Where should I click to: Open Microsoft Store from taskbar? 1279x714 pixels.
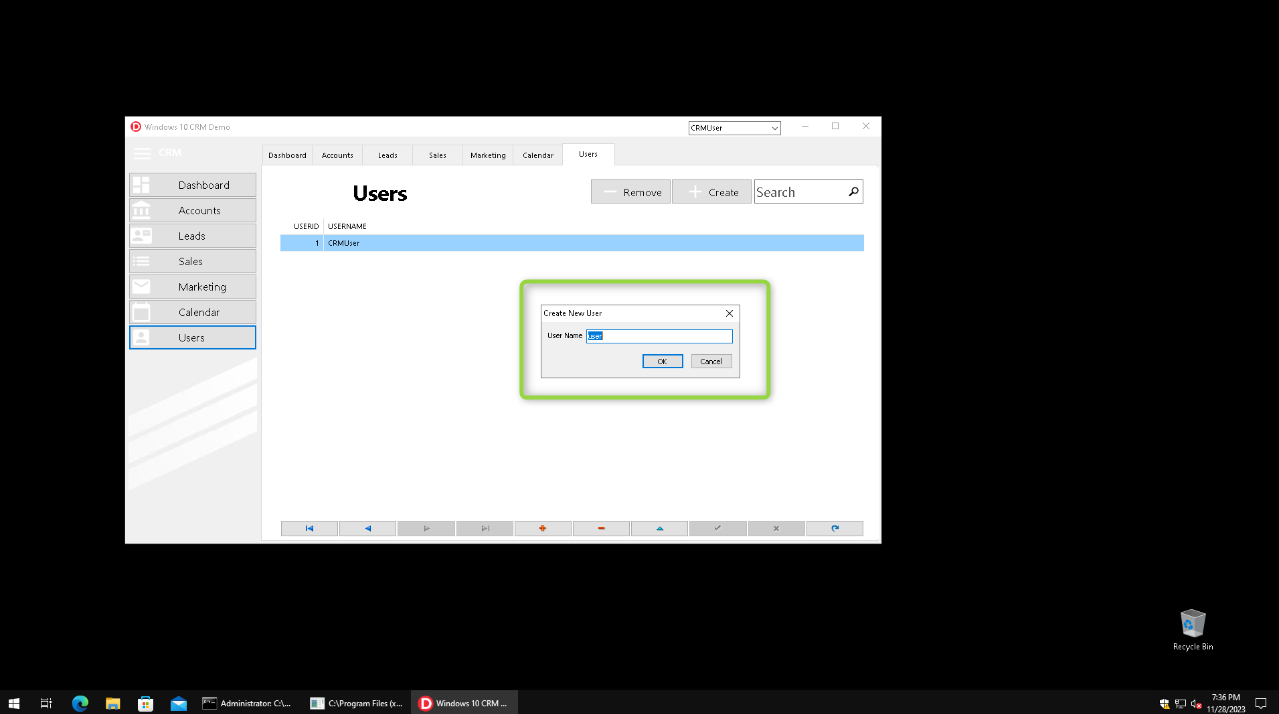145,703
